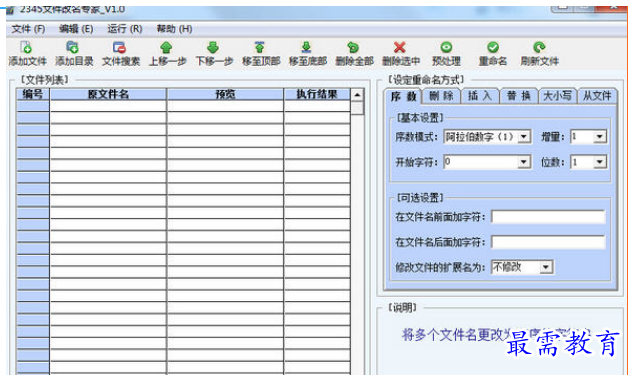The height and width of the screenshot is (375, 628).
Task: Switch to the 大小写 tab
Action: click(x=557, y=96)
